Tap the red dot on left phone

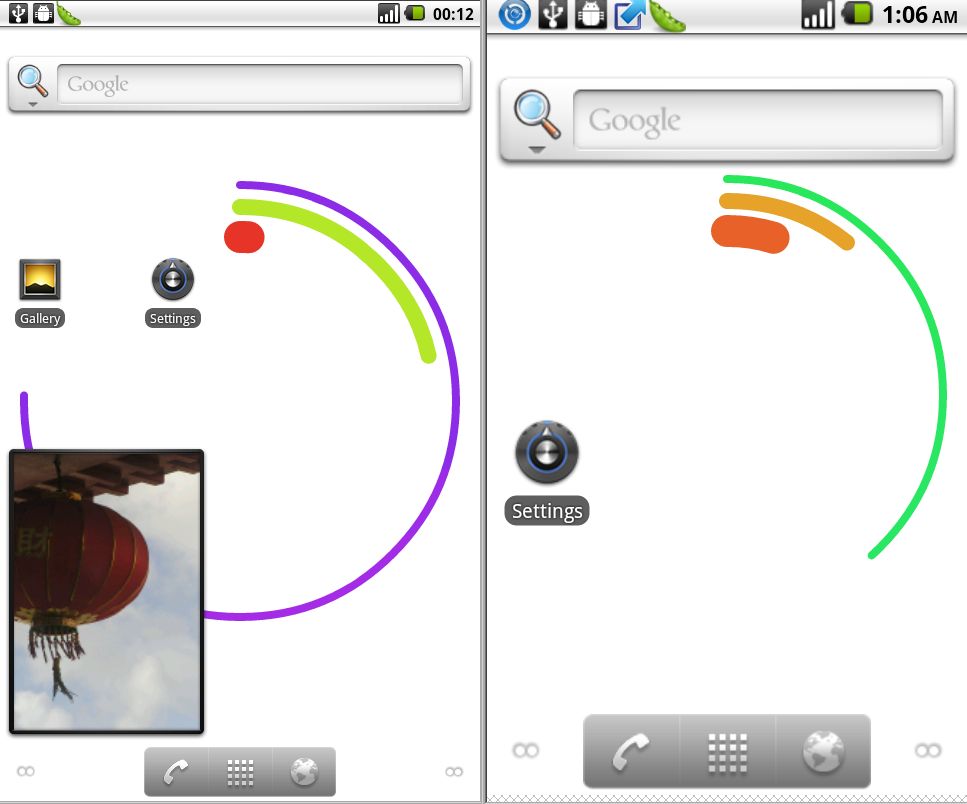244,237
